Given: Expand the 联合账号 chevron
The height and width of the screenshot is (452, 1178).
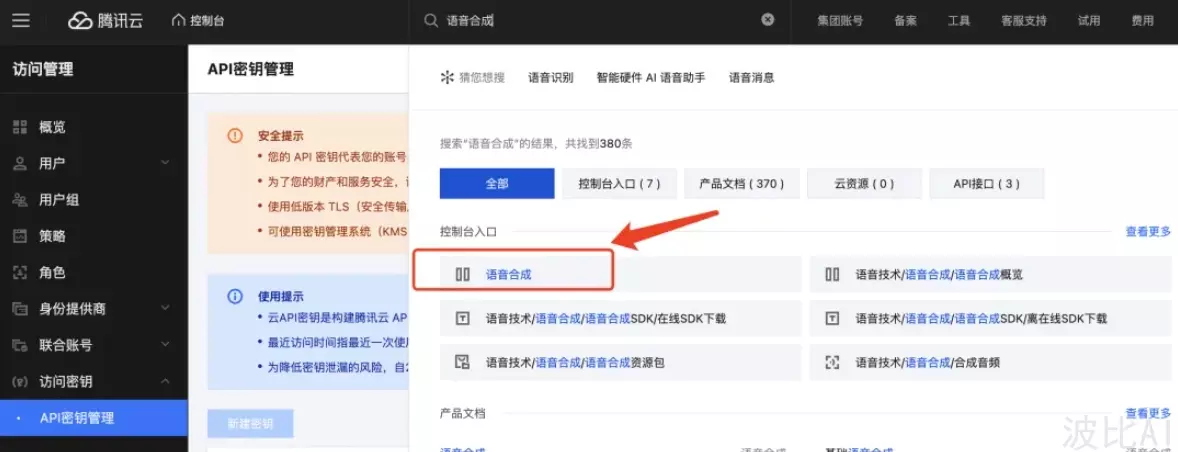Looking at the screenshot, I should [x=165, y=345].
